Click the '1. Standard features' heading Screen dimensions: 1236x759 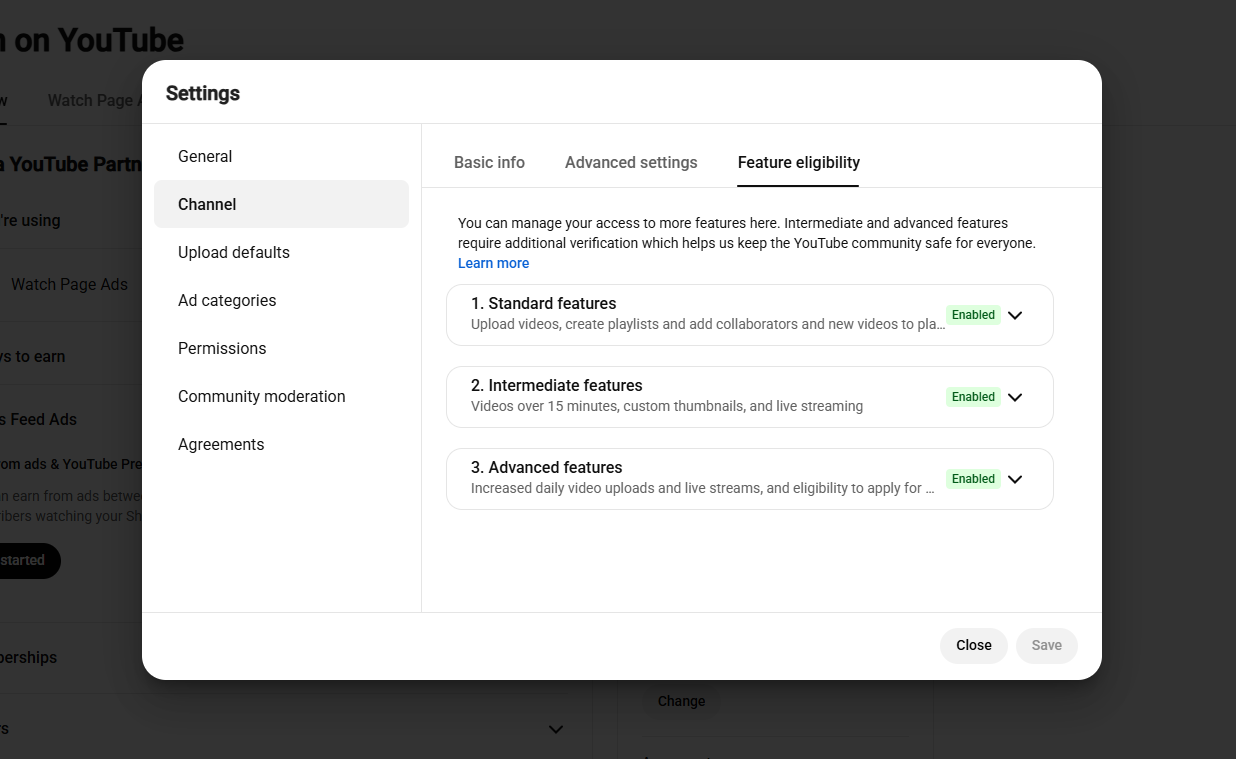pyautogui.click(x=543, y=303)
